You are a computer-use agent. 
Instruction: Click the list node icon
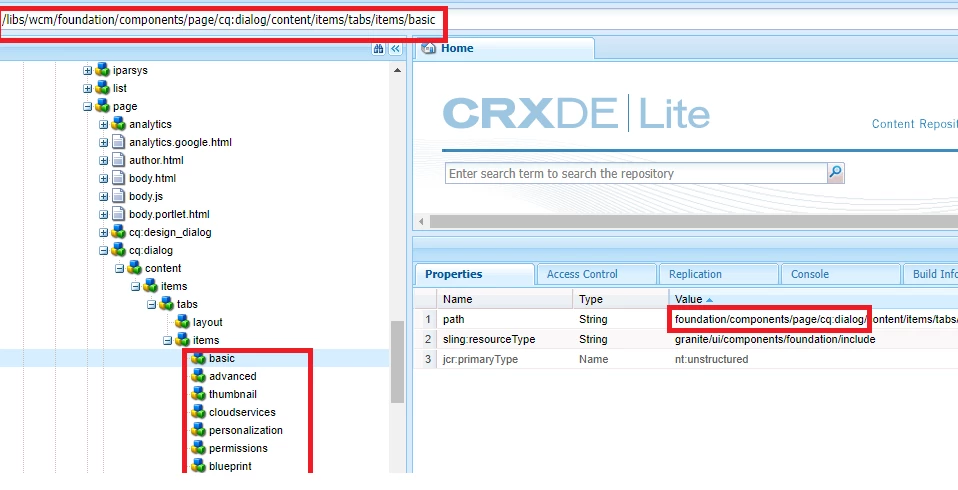[x=102, y=88]
